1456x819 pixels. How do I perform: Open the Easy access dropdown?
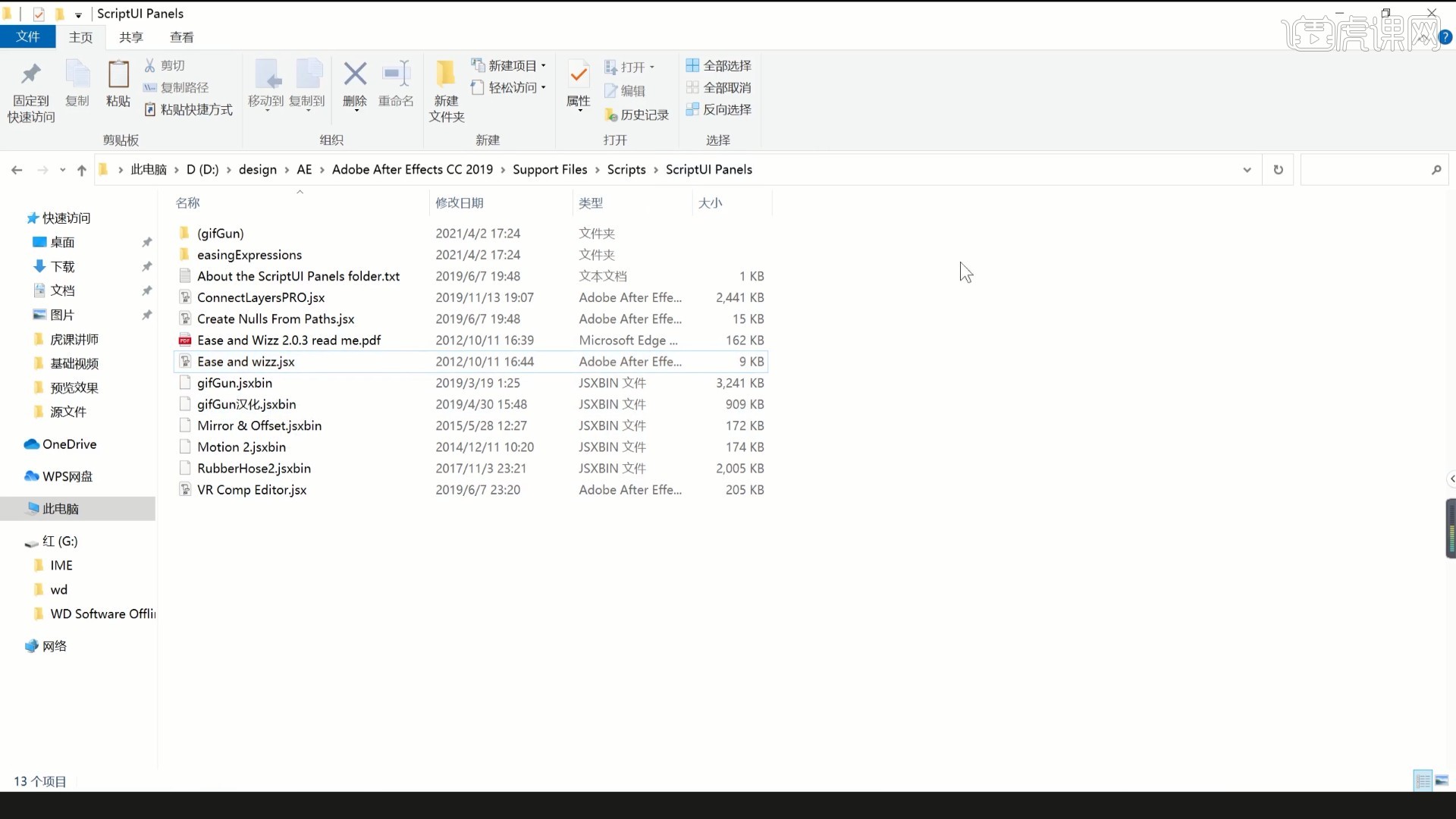[x=509, y=87]
